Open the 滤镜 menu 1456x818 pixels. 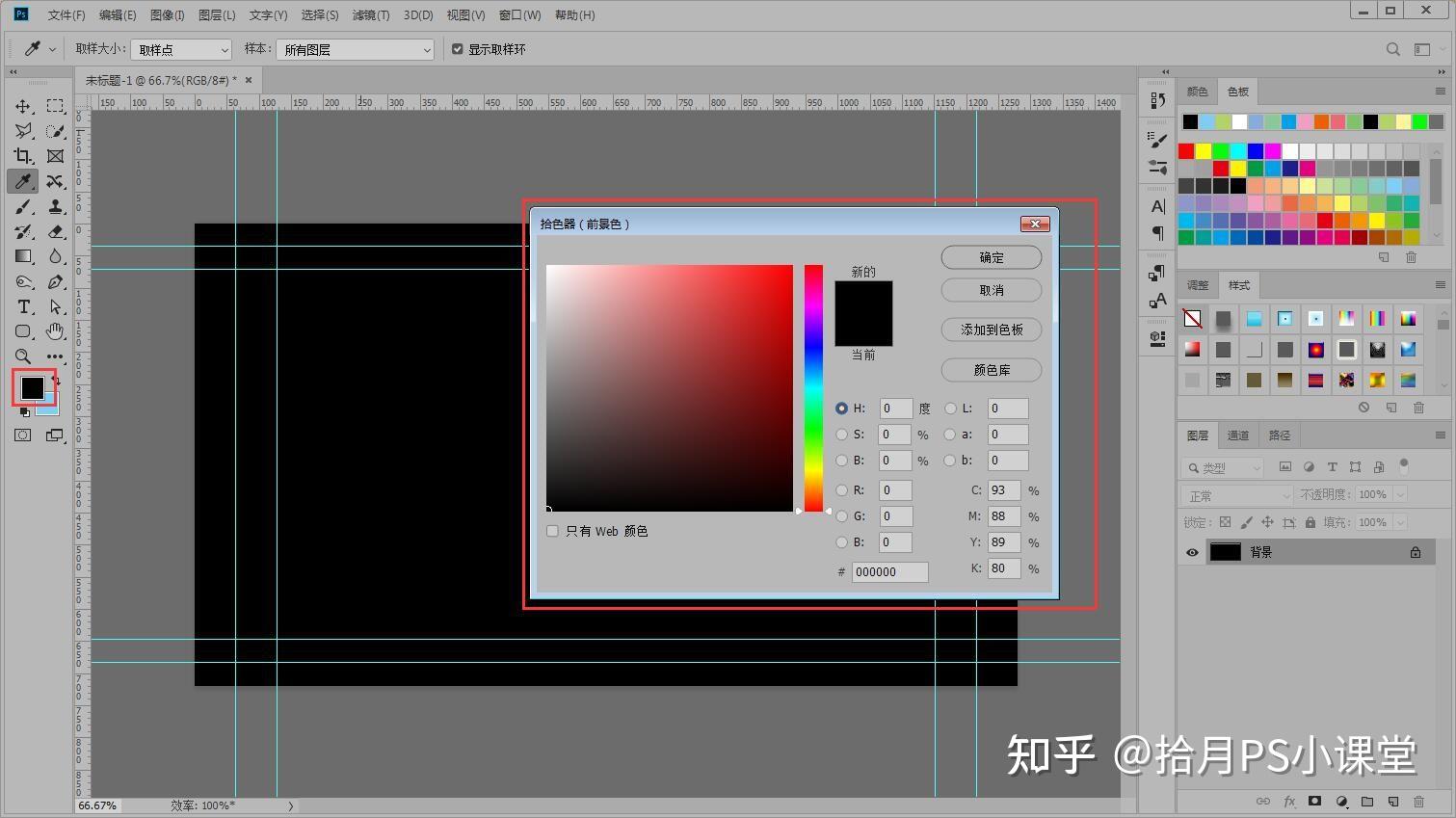[x=371, y=14]
